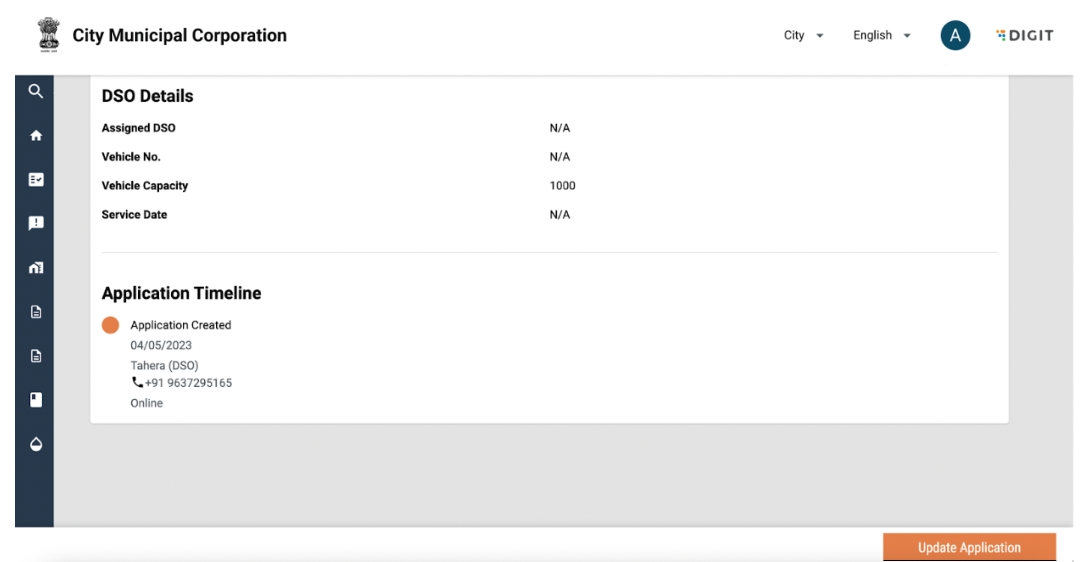
Task: Click the phone number +91 9637295165
Action: point(189,383)
